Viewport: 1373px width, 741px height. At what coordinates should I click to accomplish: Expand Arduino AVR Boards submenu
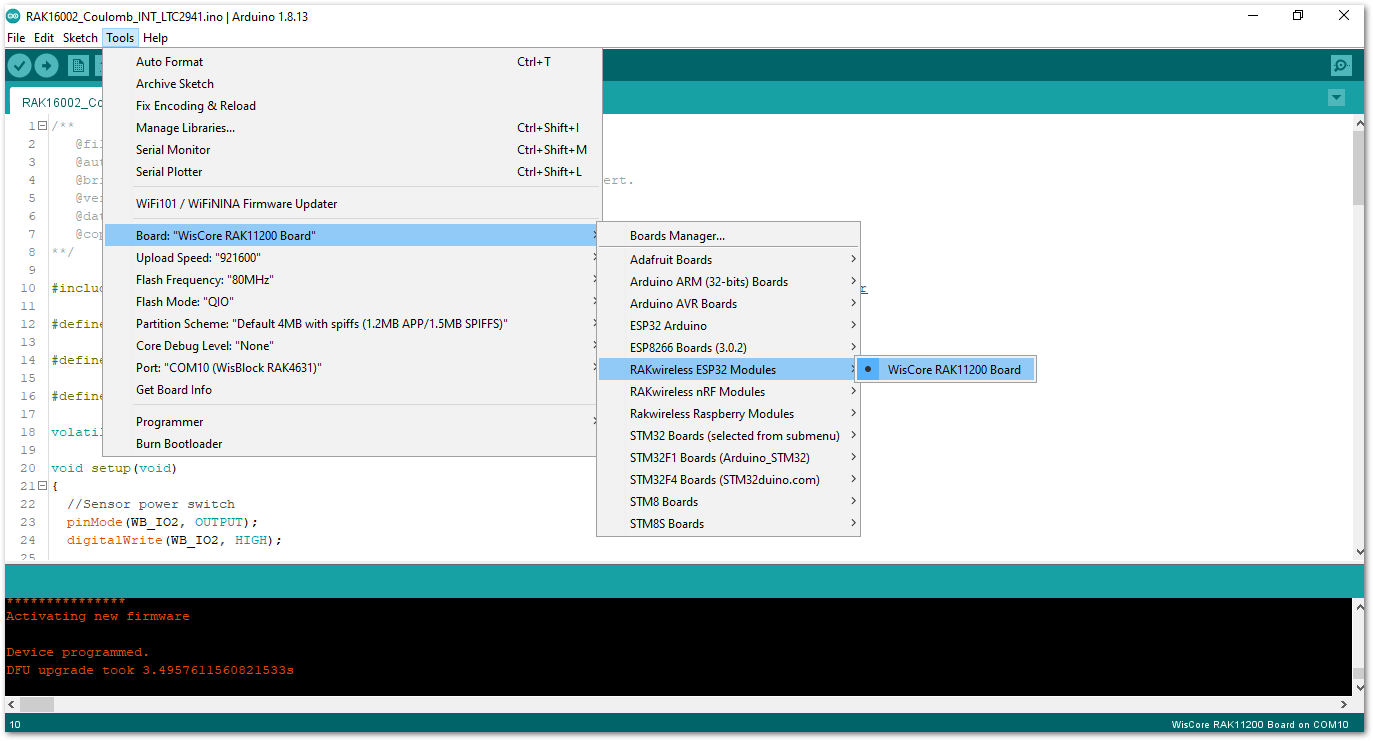click(728, 304)
